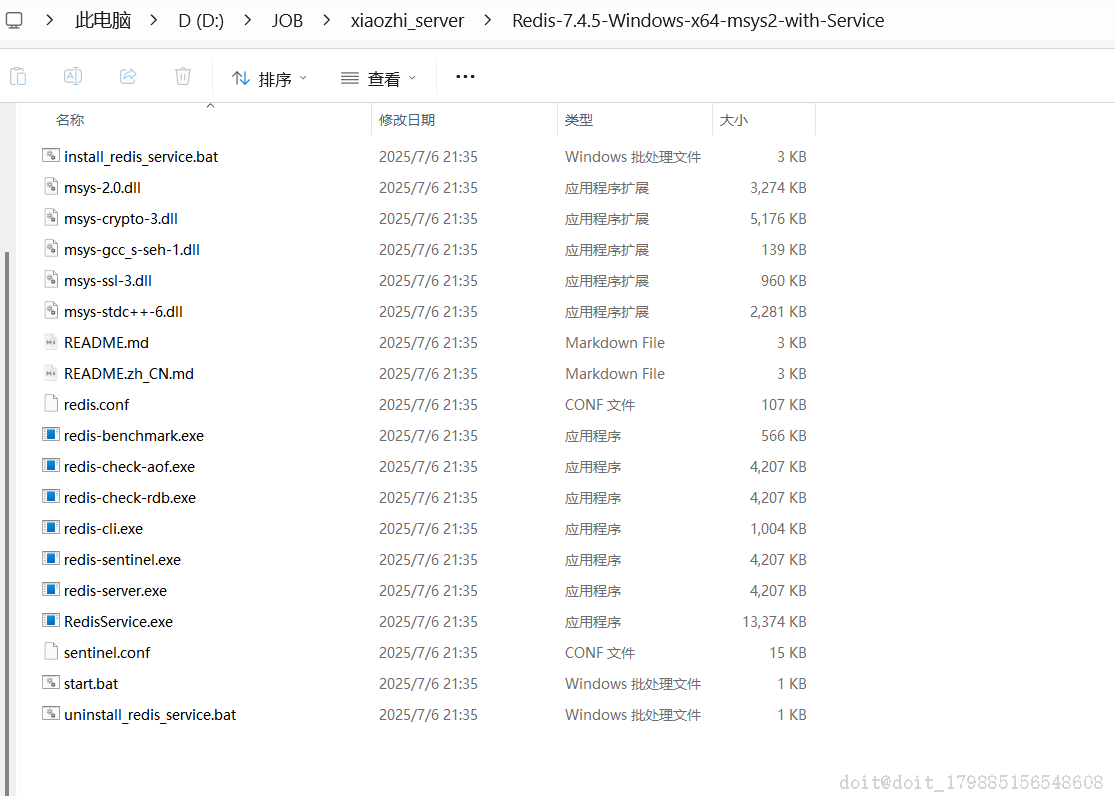
Task: Click the redis-server.exe file name
Action: [115, 590]
